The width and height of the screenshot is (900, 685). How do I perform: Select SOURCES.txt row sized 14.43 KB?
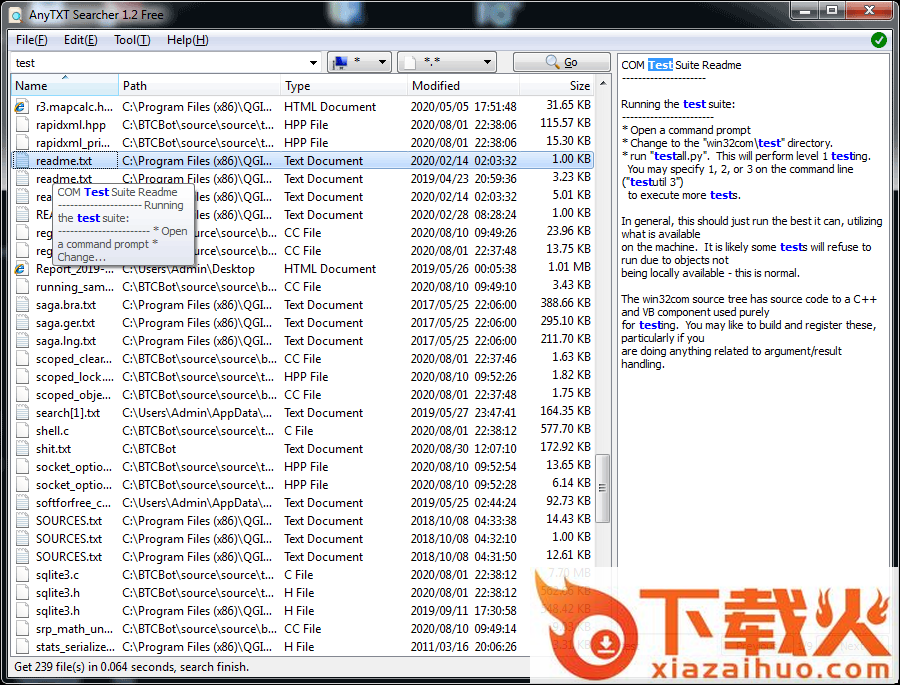pyautogui.click(x=302, y=521)
